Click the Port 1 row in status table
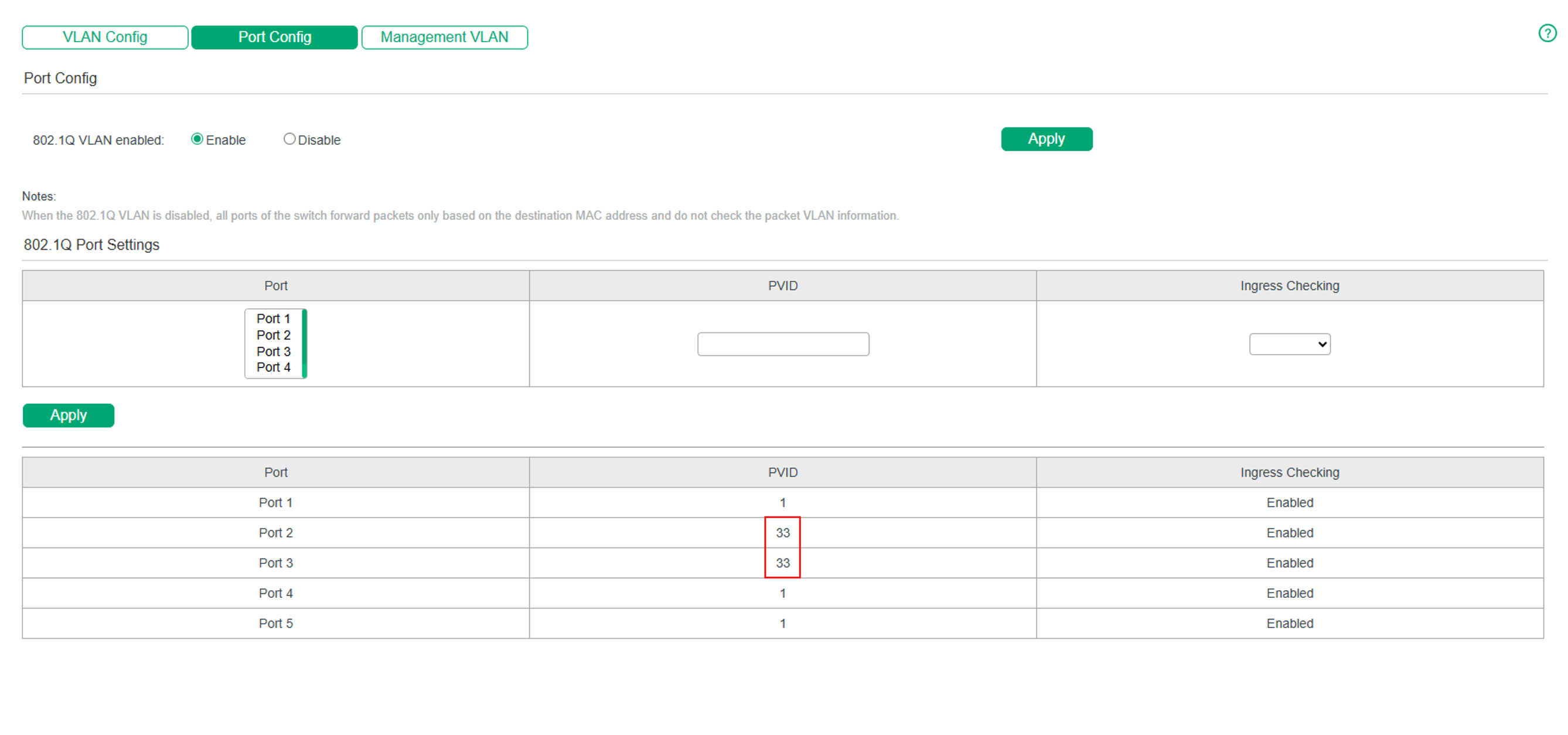1568x735 pixels. tap(783, 502)
